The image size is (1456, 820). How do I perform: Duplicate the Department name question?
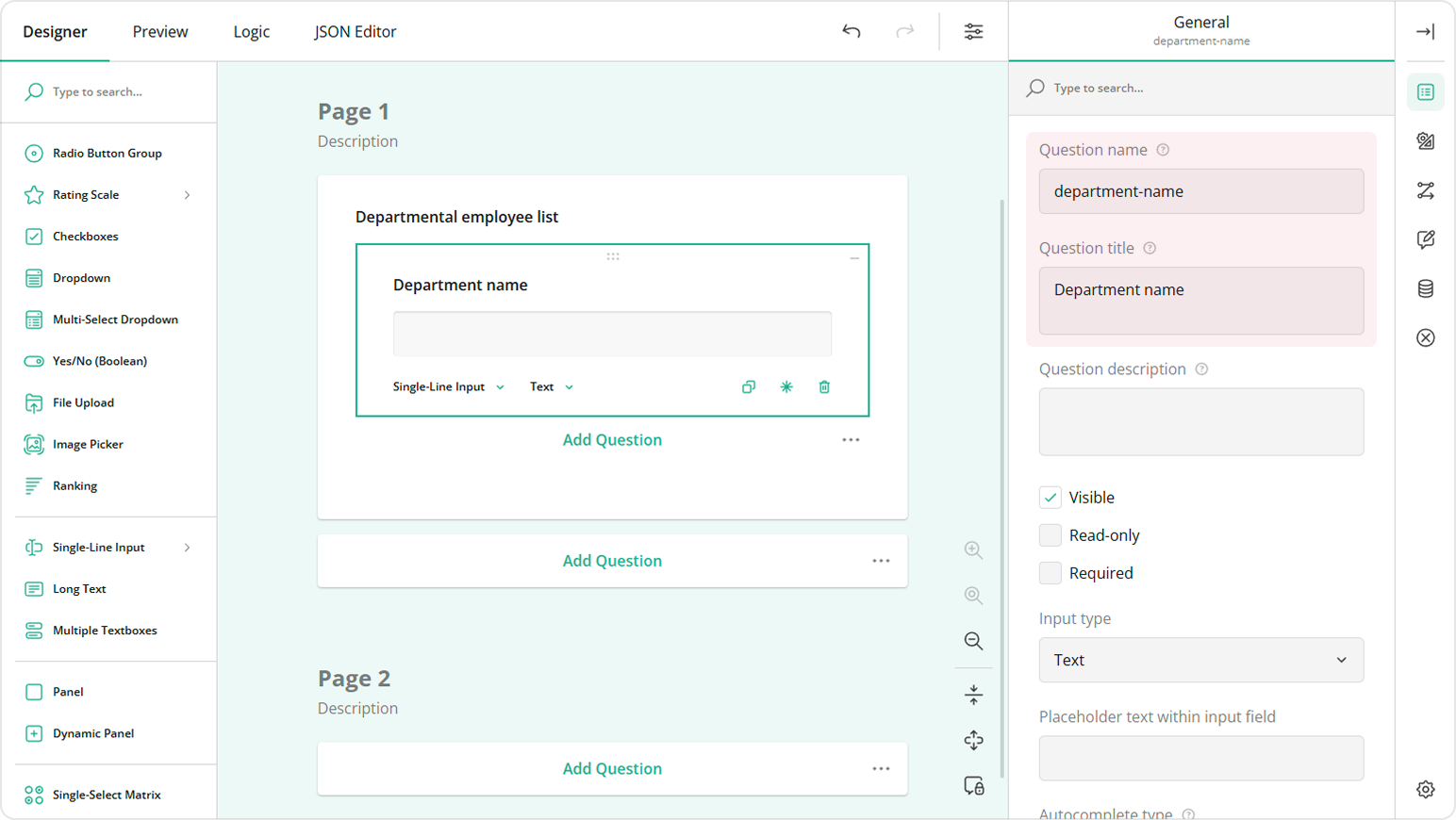748,386
